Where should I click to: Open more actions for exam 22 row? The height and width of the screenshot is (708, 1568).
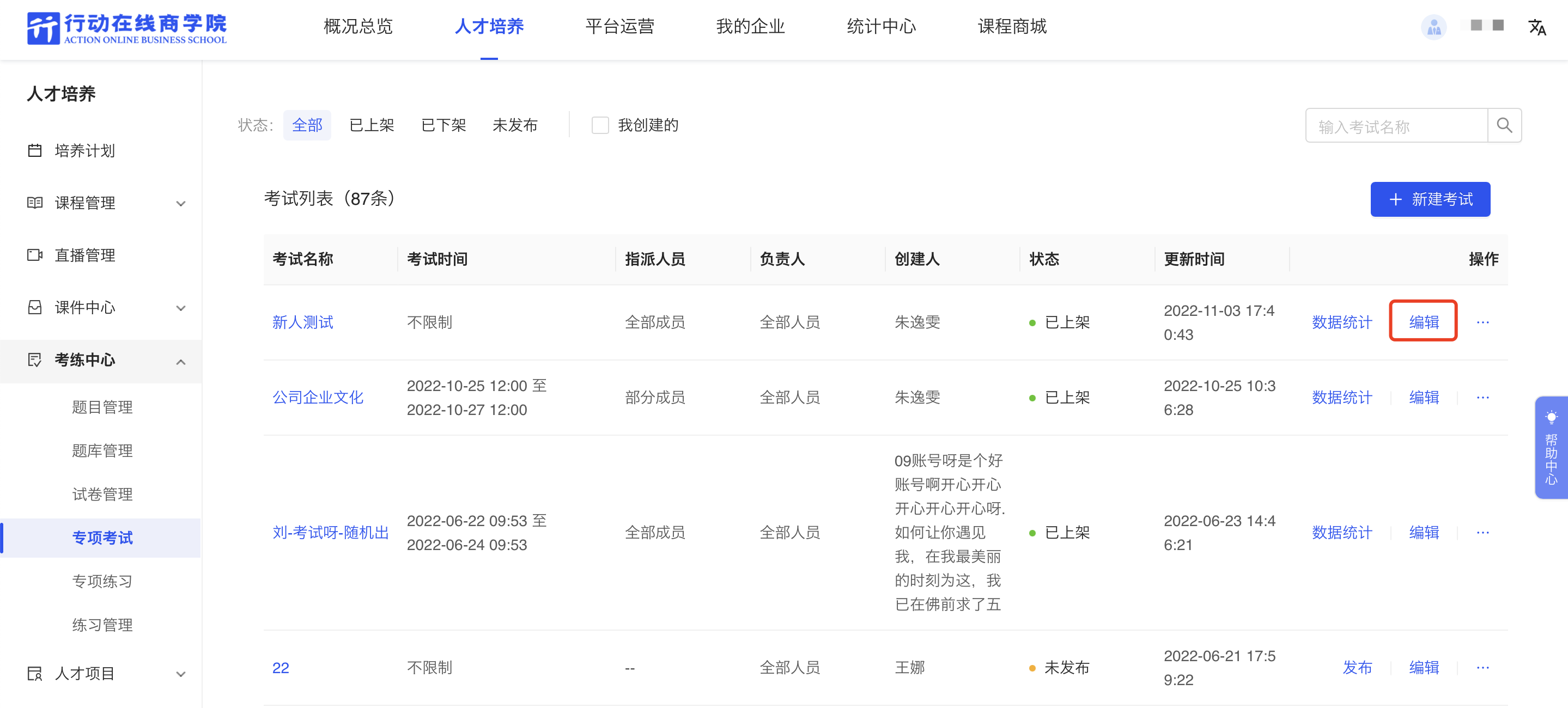(x=1483, y=667)
